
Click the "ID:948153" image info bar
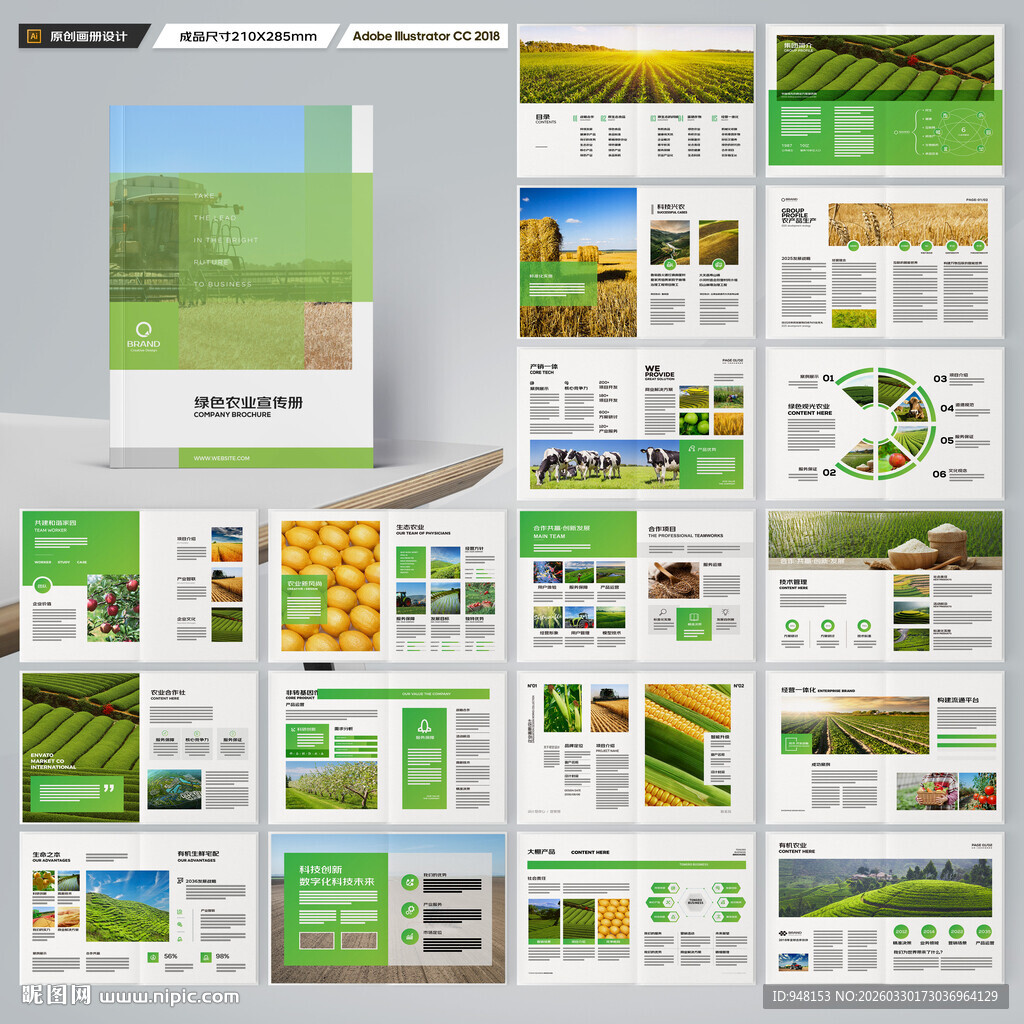[885, 996]
